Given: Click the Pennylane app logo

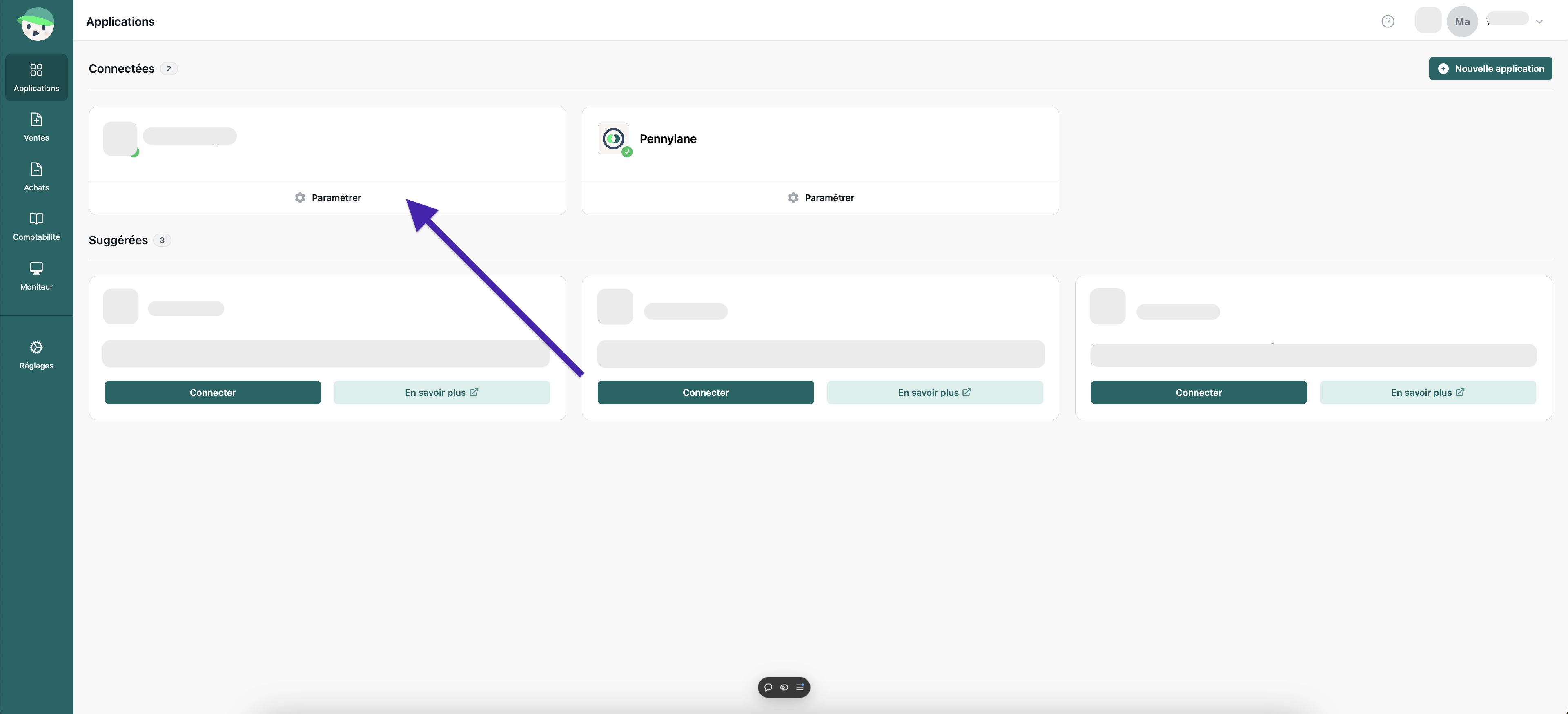Looking at the screenshot, I should (x=614, y=139).
